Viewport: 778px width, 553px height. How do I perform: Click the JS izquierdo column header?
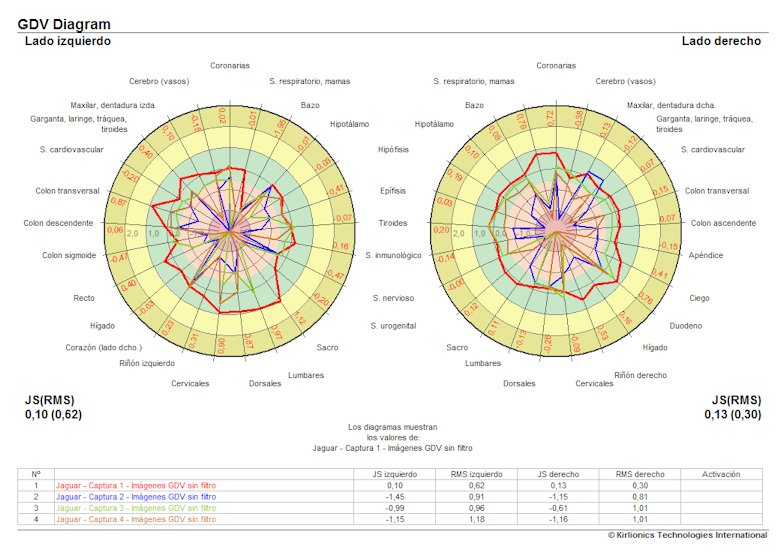(x=396, y=473)
